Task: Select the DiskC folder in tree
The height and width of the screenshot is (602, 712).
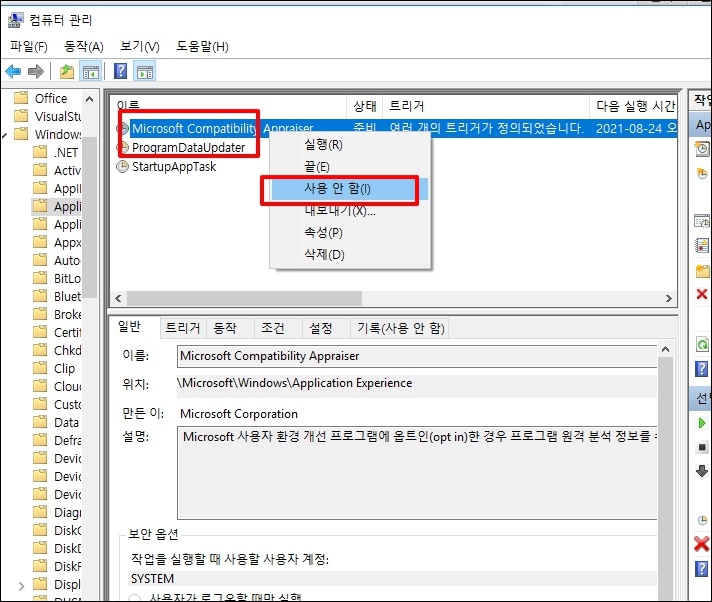Action: (x=58, y=530)
